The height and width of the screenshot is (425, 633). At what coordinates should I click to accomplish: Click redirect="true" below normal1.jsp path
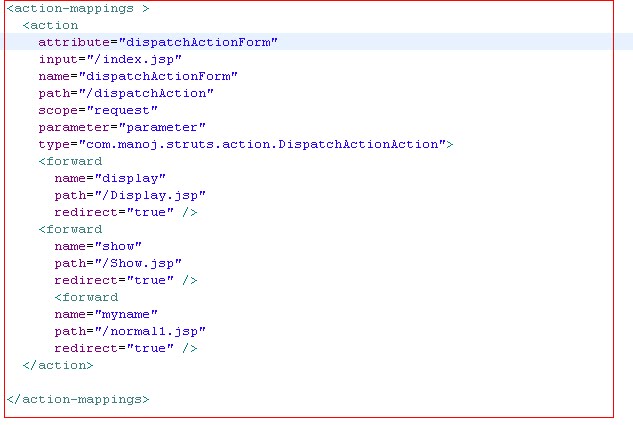point(126,348)
